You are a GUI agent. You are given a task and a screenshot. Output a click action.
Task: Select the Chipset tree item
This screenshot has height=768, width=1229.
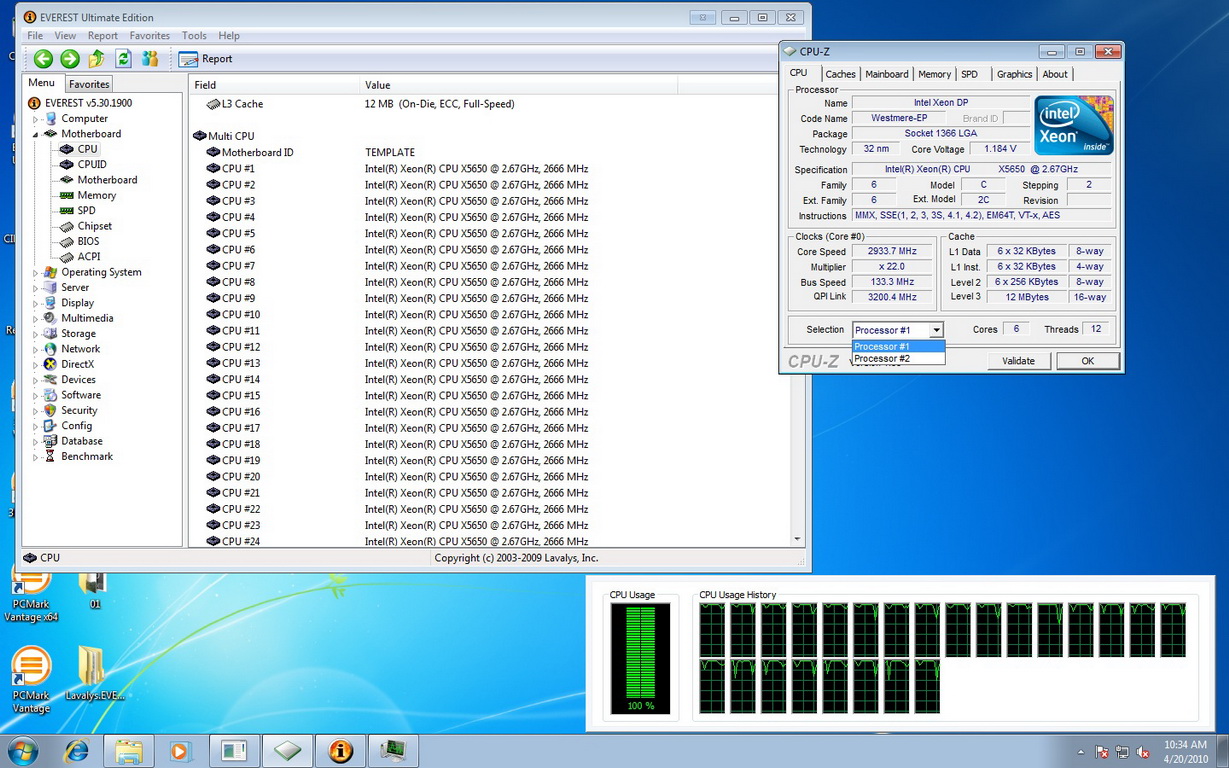(94, 226)
